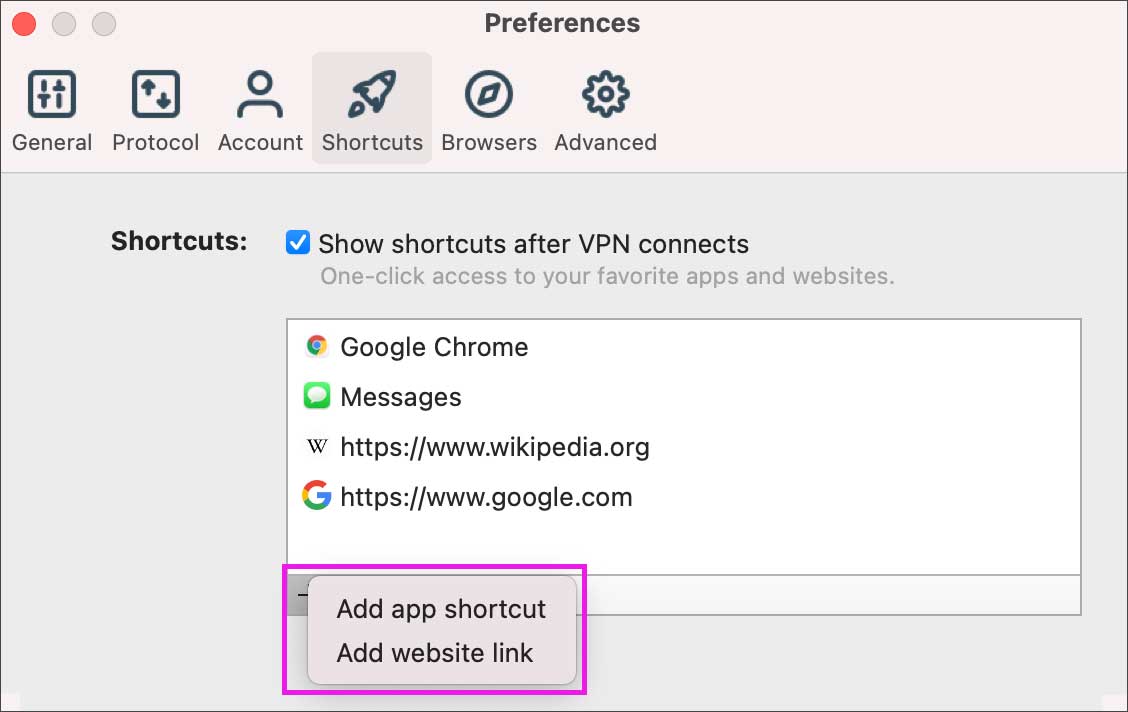Click the minus remove shortcut button
The width and height of the screenshot is (1128, 712).
pyautogui.click(x=301, y=595)
